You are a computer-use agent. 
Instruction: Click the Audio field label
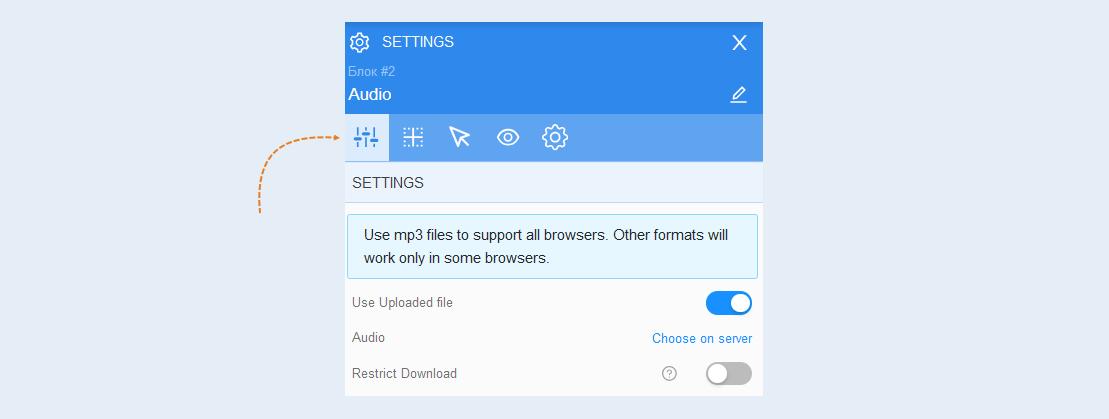tap(368, 338)
